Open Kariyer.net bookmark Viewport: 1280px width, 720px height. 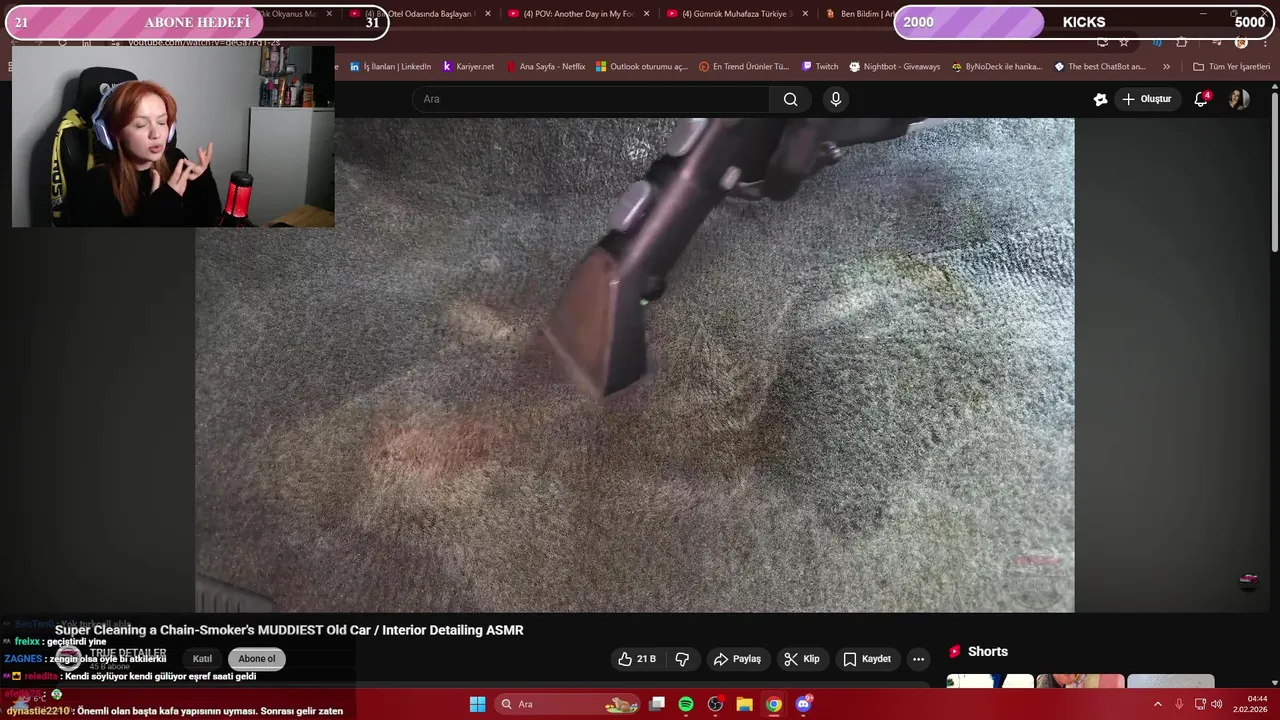(468, 67)
